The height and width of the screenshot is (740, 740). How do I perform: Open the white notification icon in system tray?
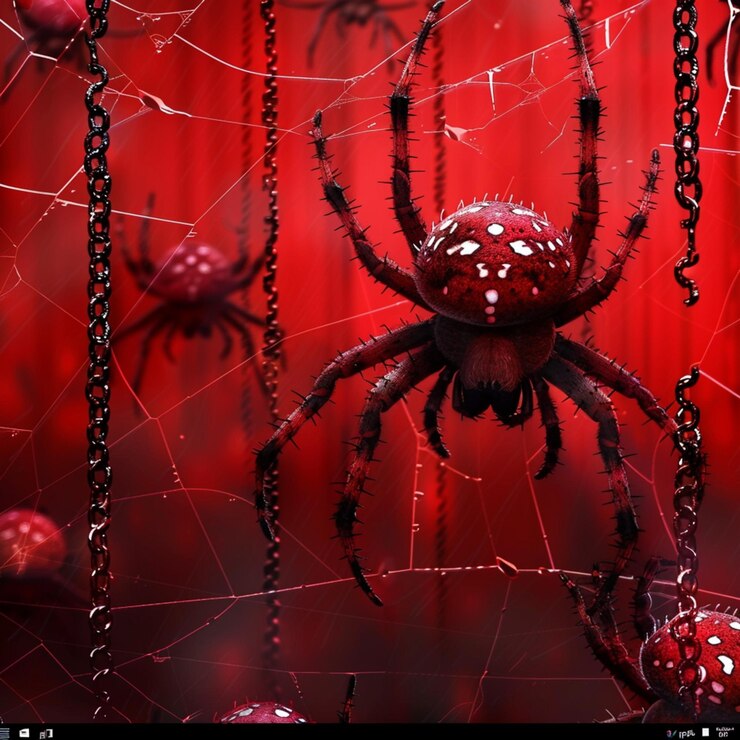pyautogui.click(x=706, y=732)
